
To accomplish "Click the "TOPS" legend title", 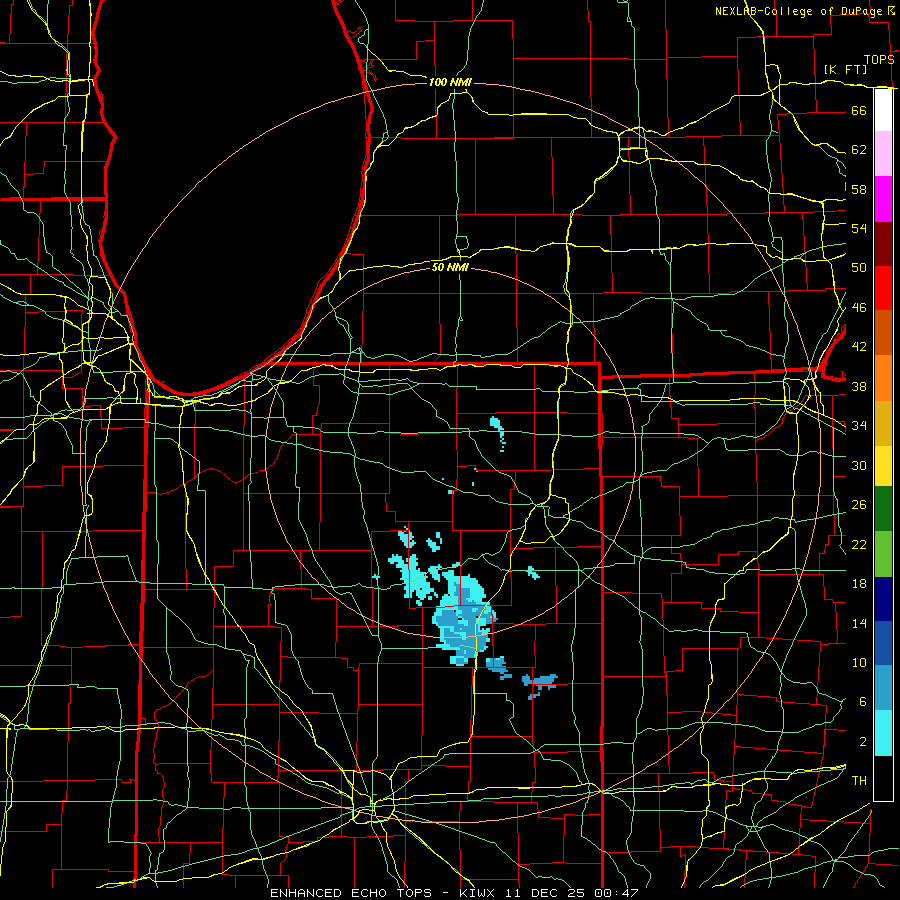I will tap(879, 59).
